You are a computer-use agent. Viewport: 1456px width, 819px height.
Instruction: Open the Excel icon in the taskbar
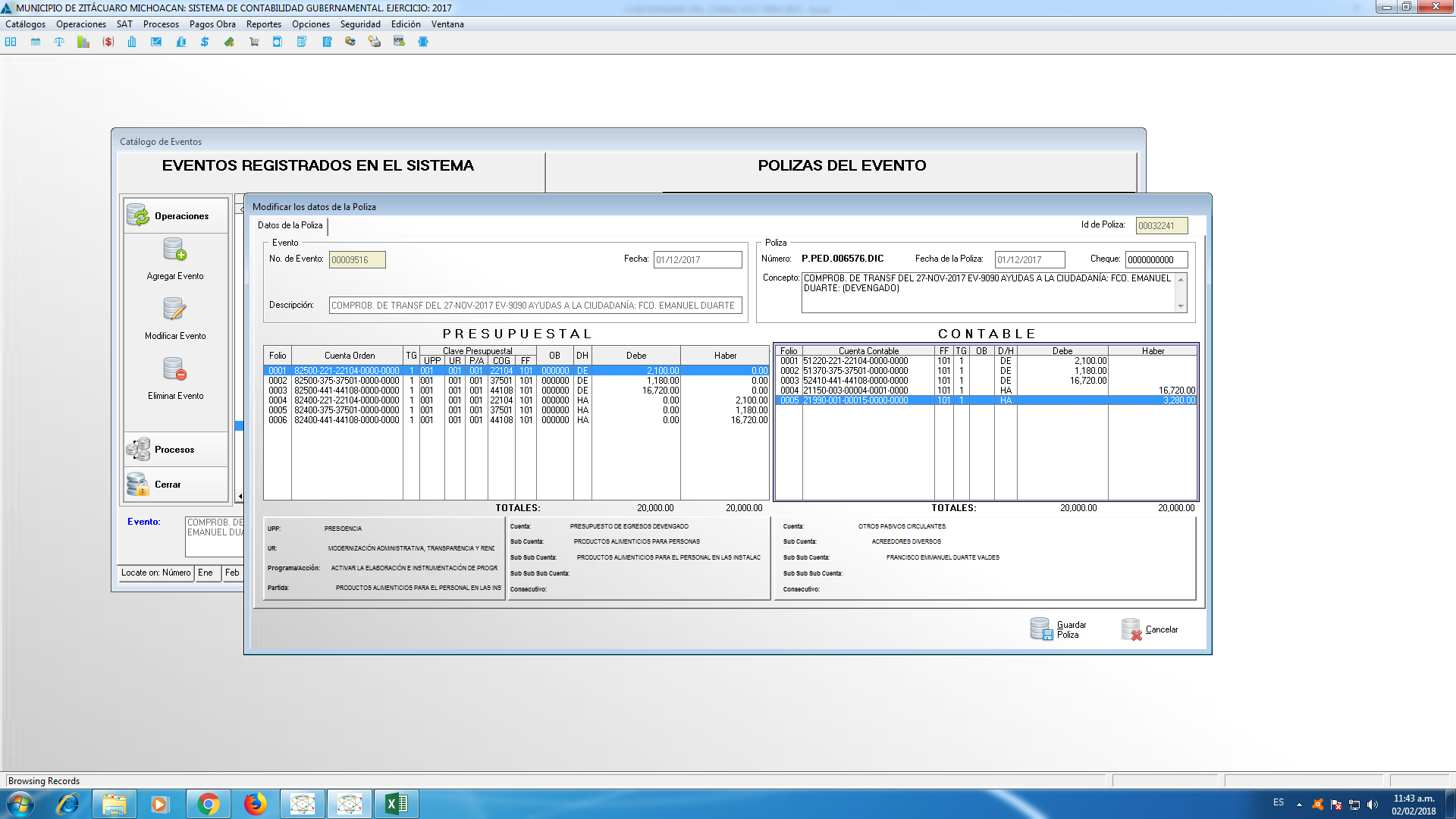click(x=396, y=804)
